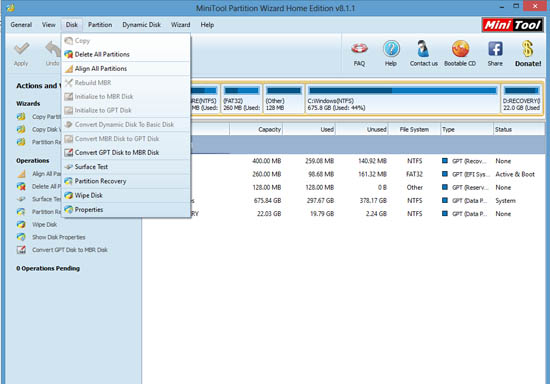Click the 0 Operations Pending label

(x=48, y=268)
